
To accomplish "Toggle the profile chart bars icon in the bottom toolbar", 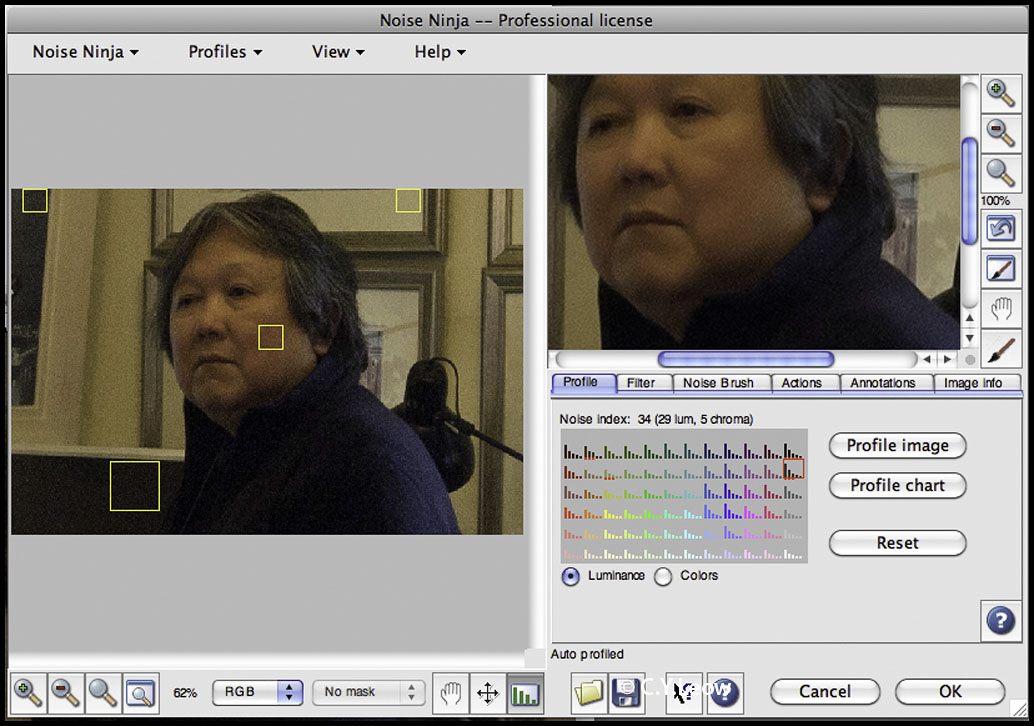I will (525, 693).
